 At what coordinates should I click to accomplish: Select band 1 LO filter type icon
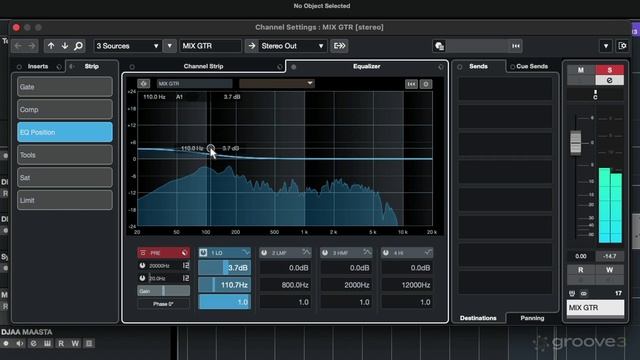point(245,252)
